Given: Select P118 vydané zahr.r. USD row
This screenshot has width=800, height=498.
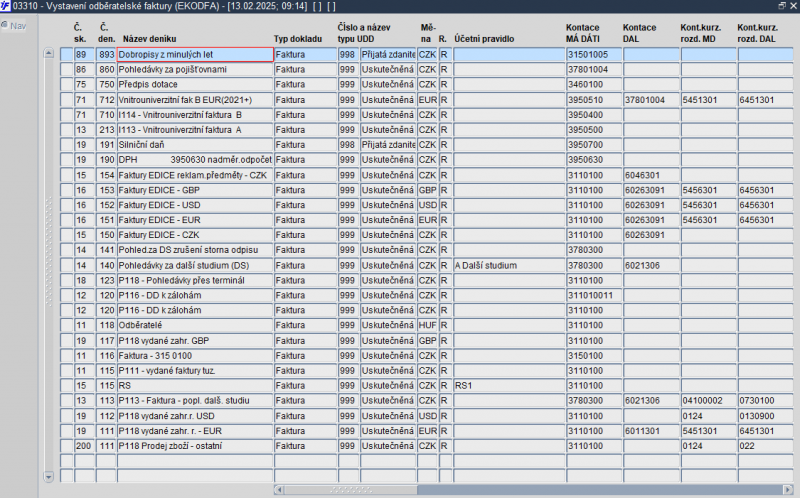Looking at the screenshot, I should click(x=195, y=416).
